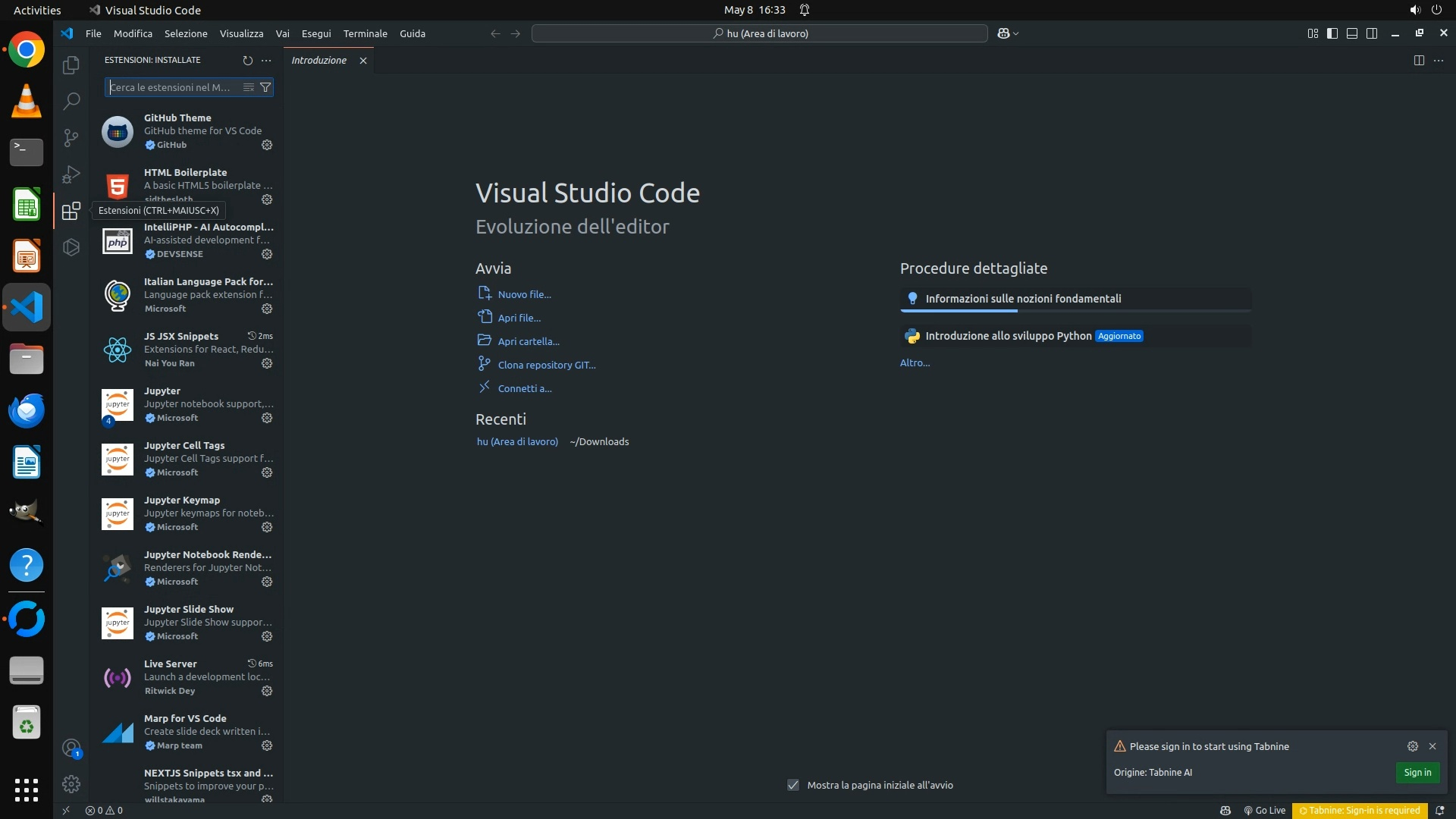Click the Tabnine Sign in button
Viewport: 1456px width, 819px height.
[x=1417, y=772]
